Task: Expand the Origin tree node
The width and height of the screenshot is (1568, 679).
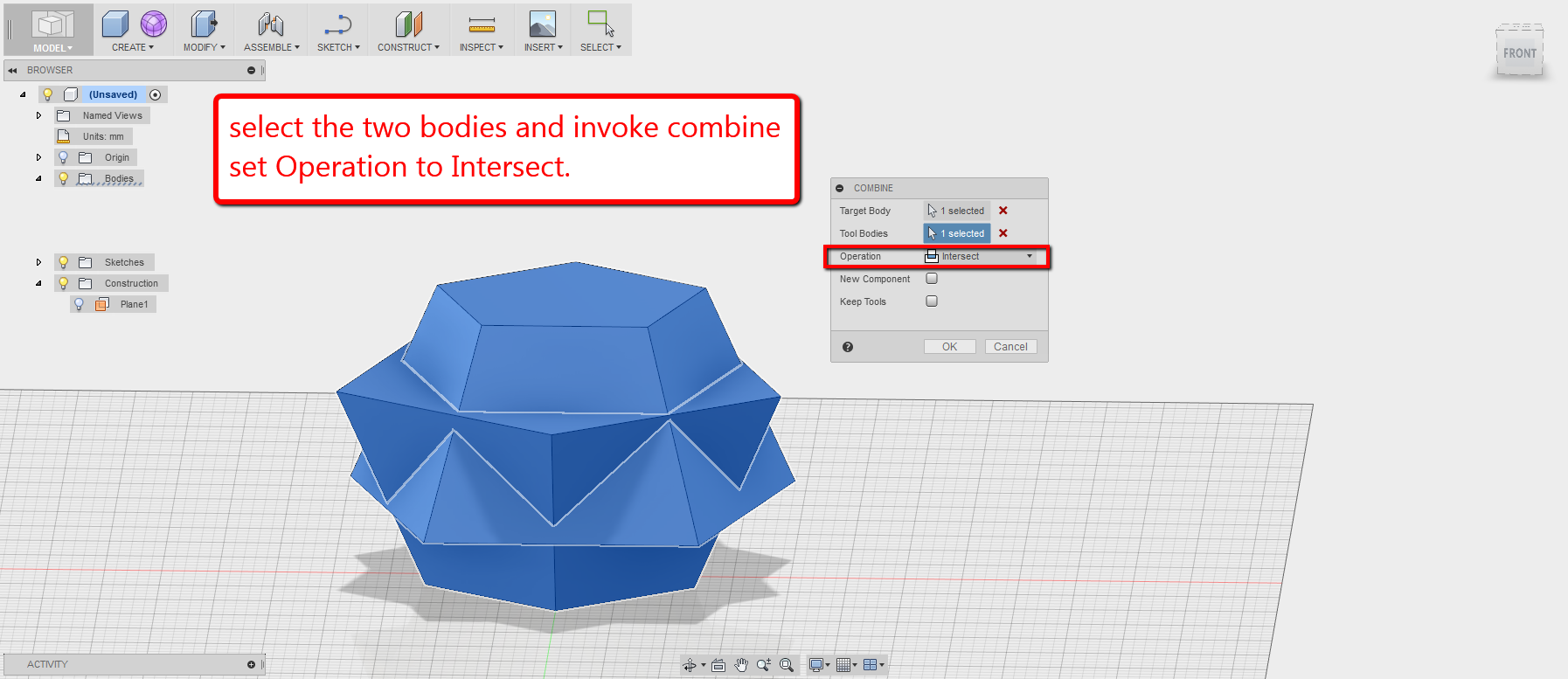Action: [38, 157]
